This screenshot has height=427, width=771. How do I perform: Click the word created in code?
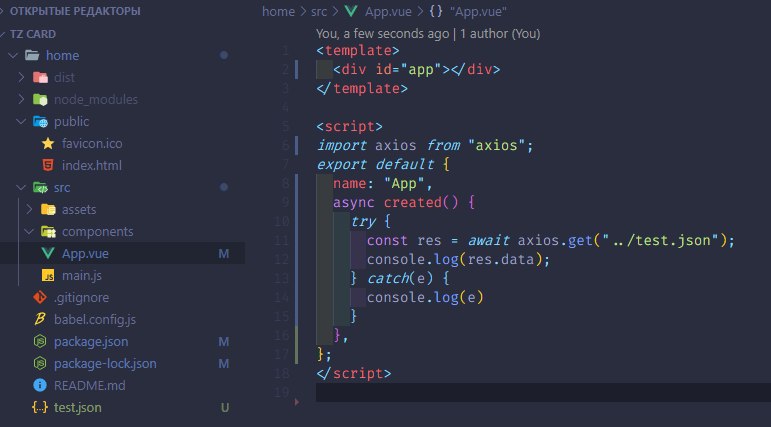[x=413, y=202]
